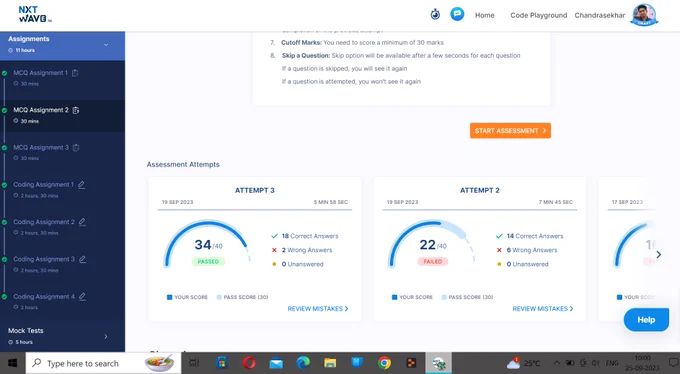Review mistakes for Attempt 3
Image resolution: width=680 pixels, height=374 pixels.
coord(317,309)
